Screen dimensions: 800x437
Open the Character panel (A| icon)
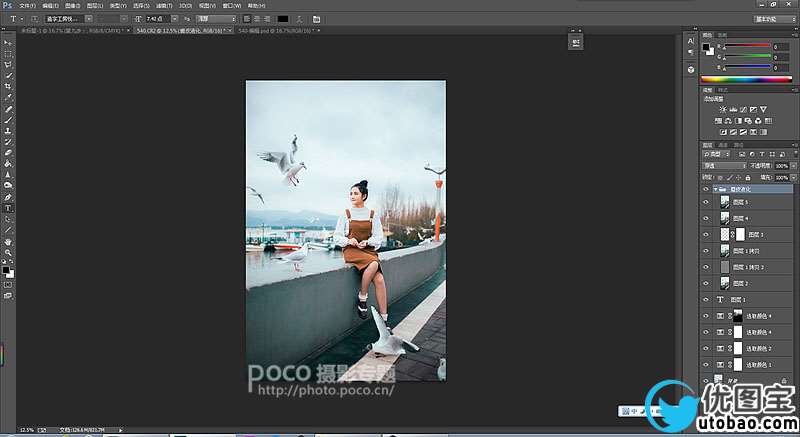pos(691,41)
